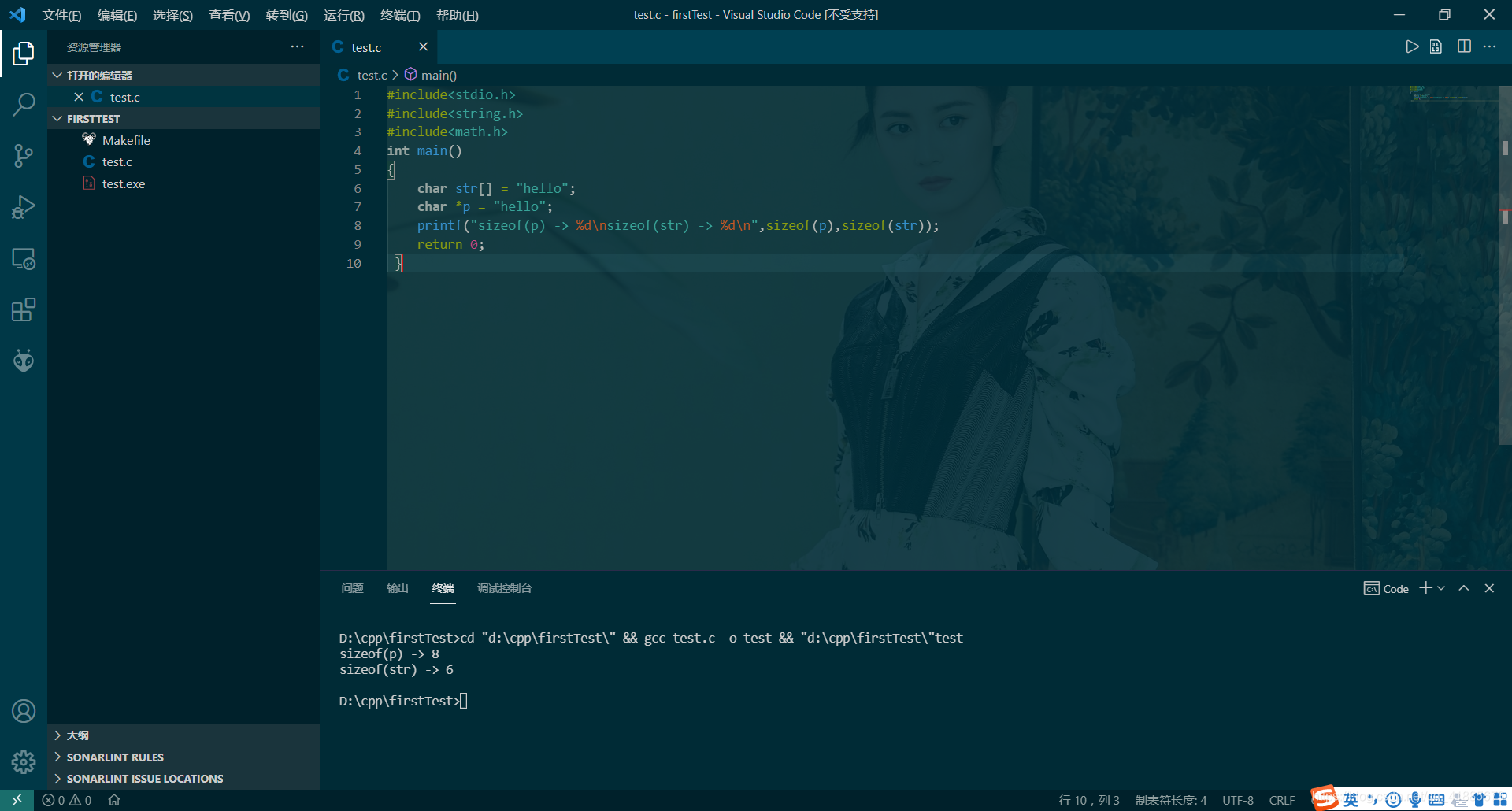Toggle Problems panel via error count indicator

click(65, 800)
